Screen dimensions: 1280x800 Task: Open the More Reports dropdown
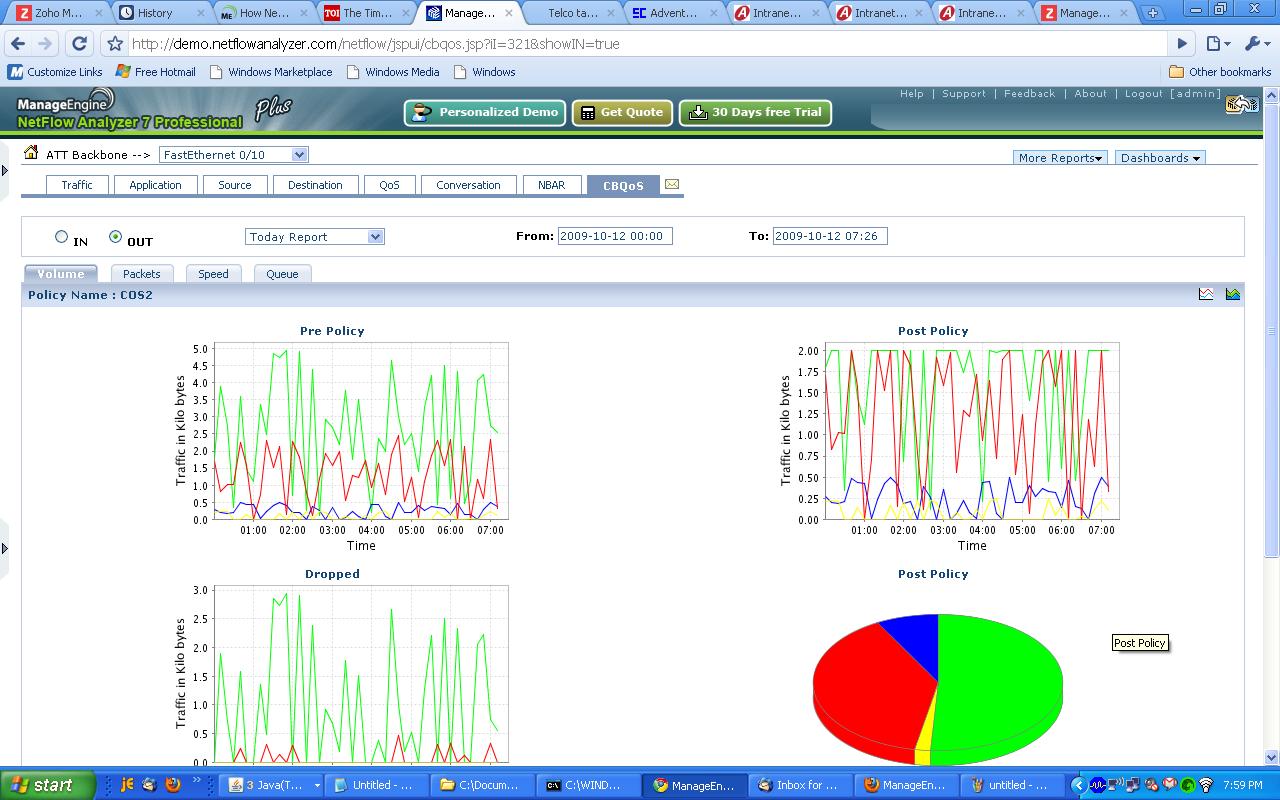click(x=1060, y=158)
